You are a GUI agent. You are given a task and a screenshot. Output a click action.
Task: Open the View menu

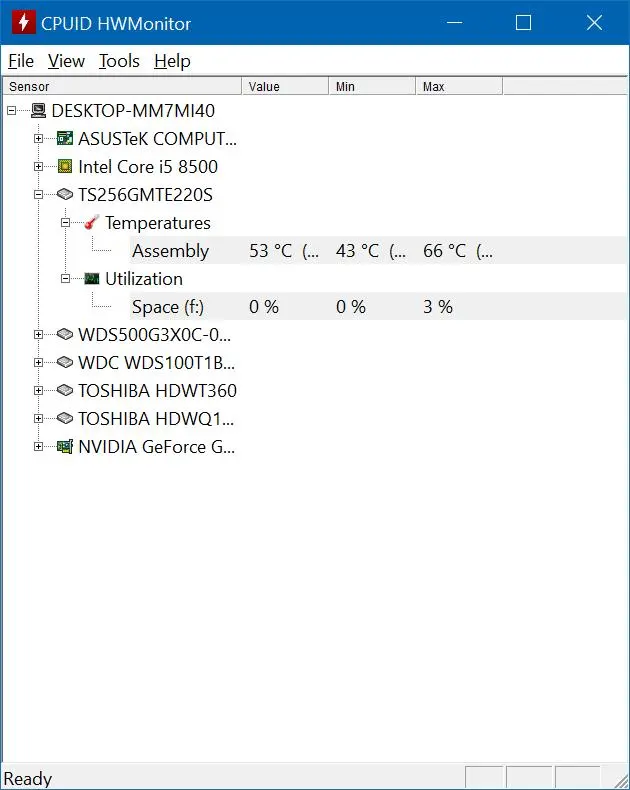[66, 61]
